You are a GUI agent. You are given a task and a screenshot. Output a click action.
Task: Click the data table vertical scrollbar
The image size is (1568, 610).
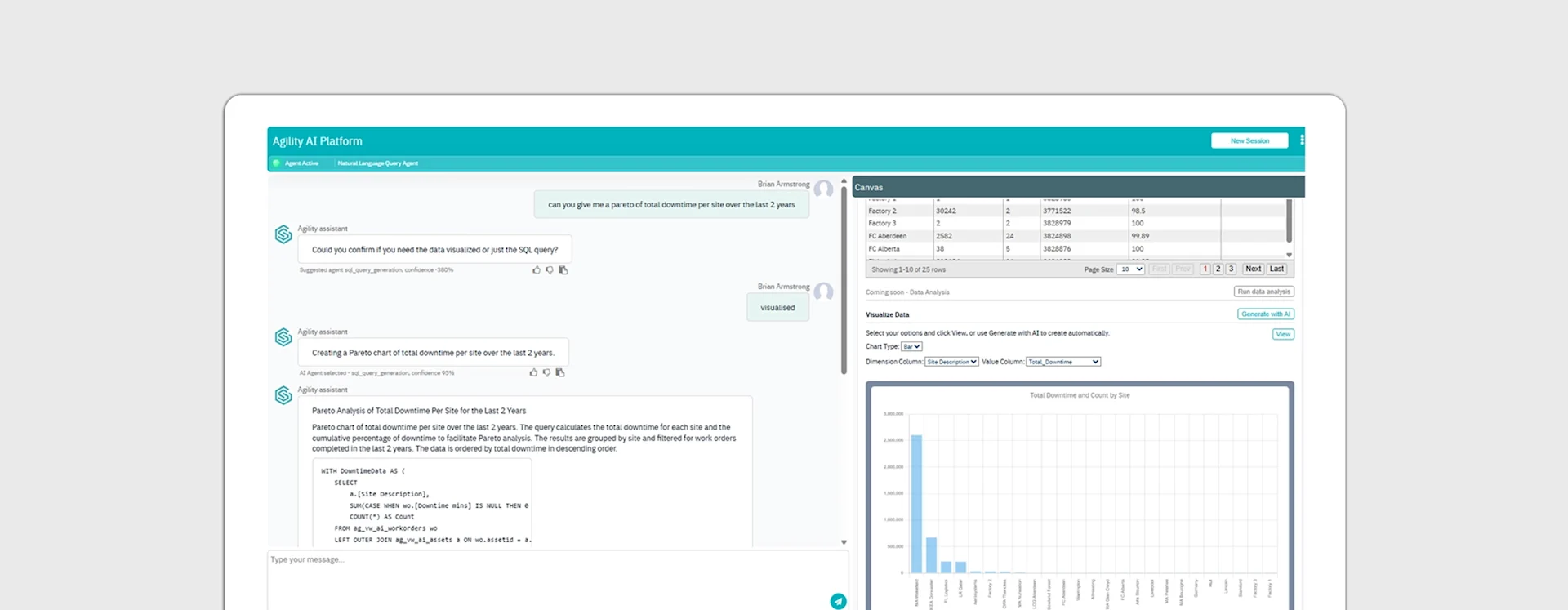point(1289,220)
